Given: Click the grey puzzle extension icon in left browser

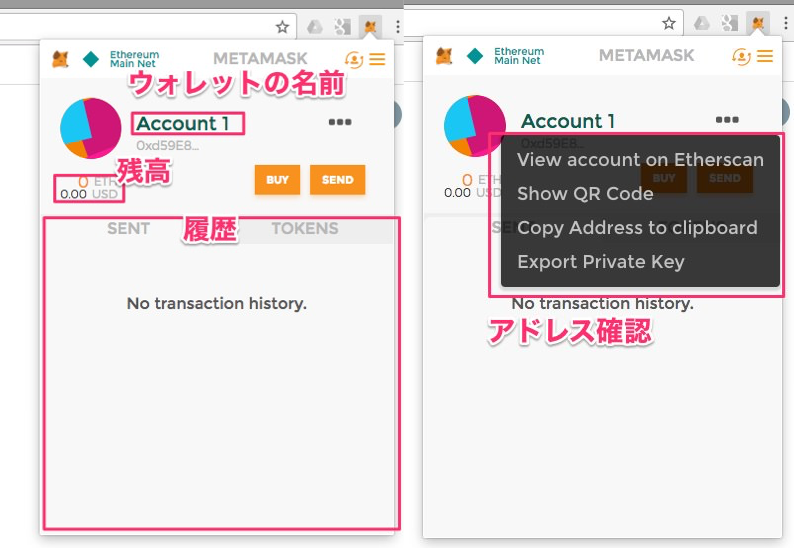Looking at the screenshot, I should coord(342,26).
